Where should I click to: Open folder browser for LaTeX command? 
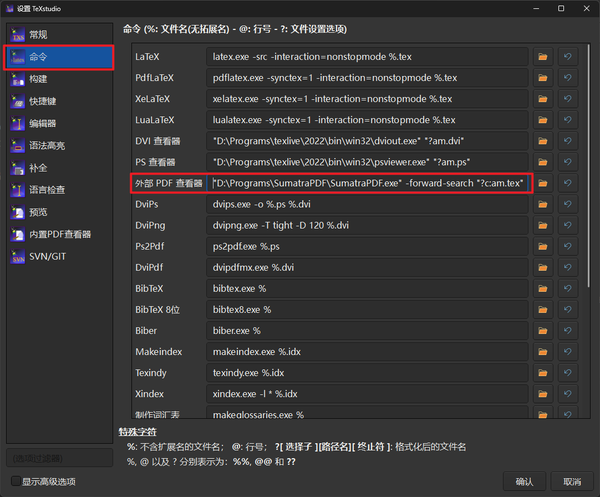(x=543, y=57)
